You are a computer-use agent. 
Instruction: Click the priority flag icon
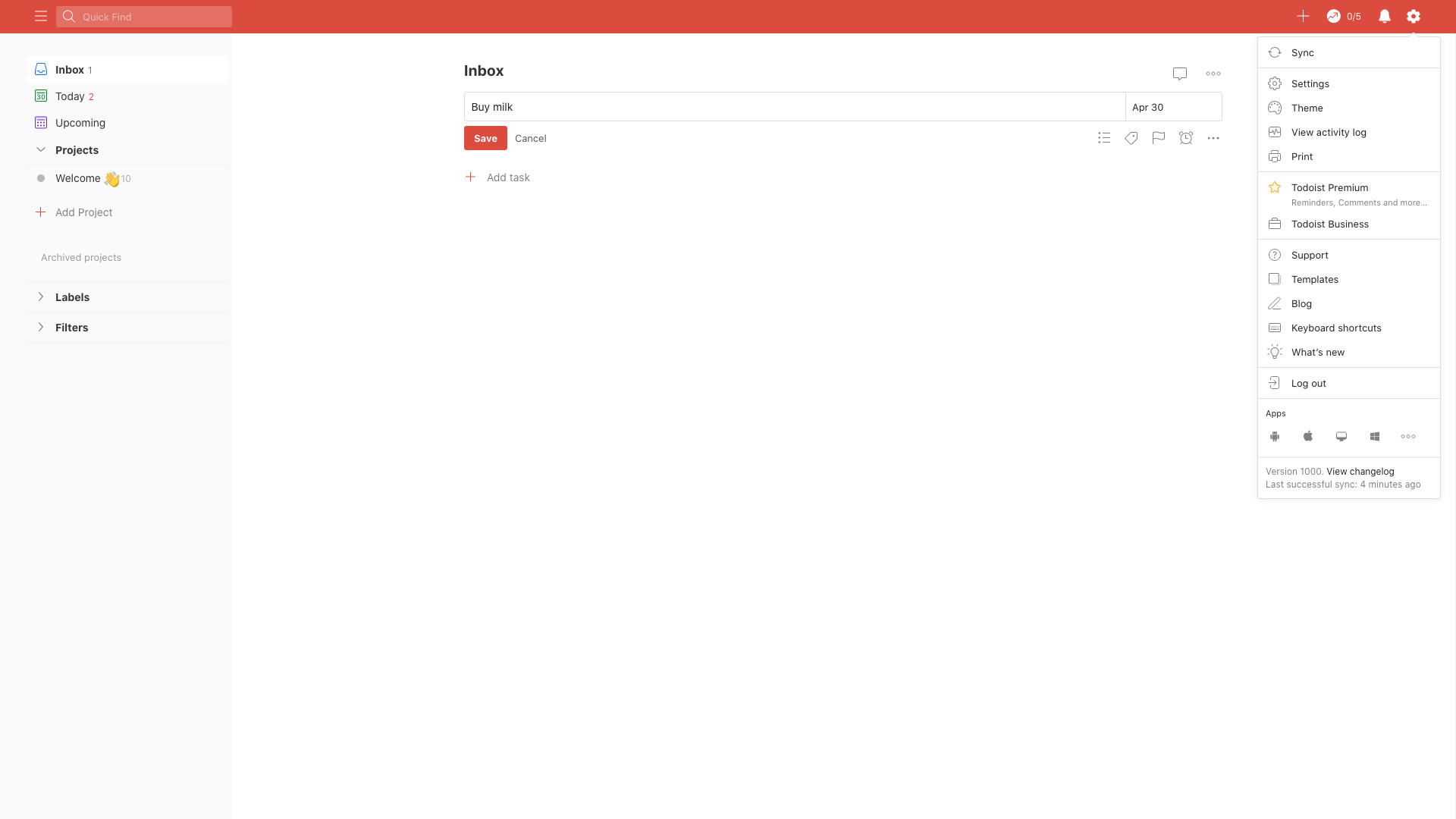1158,138
